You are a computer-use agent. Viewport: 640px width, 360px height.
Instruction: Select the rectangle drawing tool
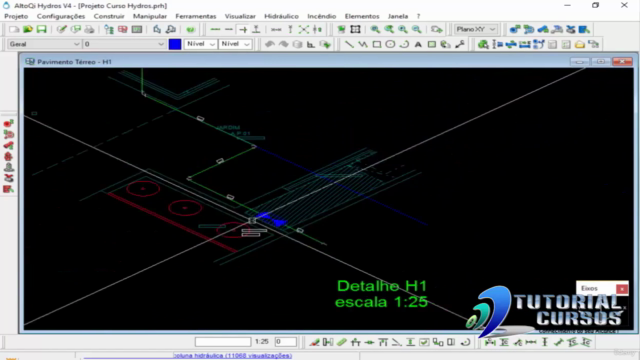click(x=377, y=44)
